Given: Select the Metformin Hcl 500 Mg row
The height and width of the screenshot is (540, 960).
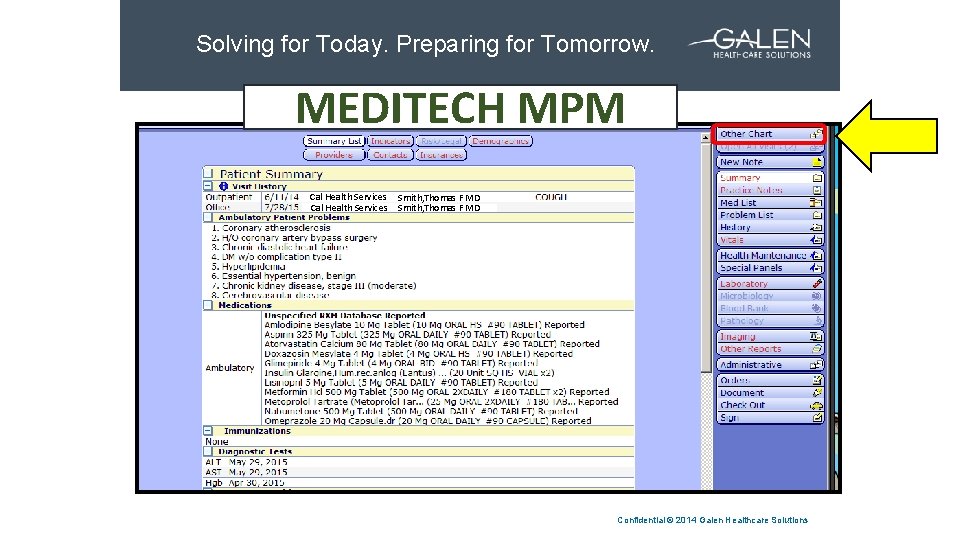Looking at the screenshot, I should click(x=437, y=392).
